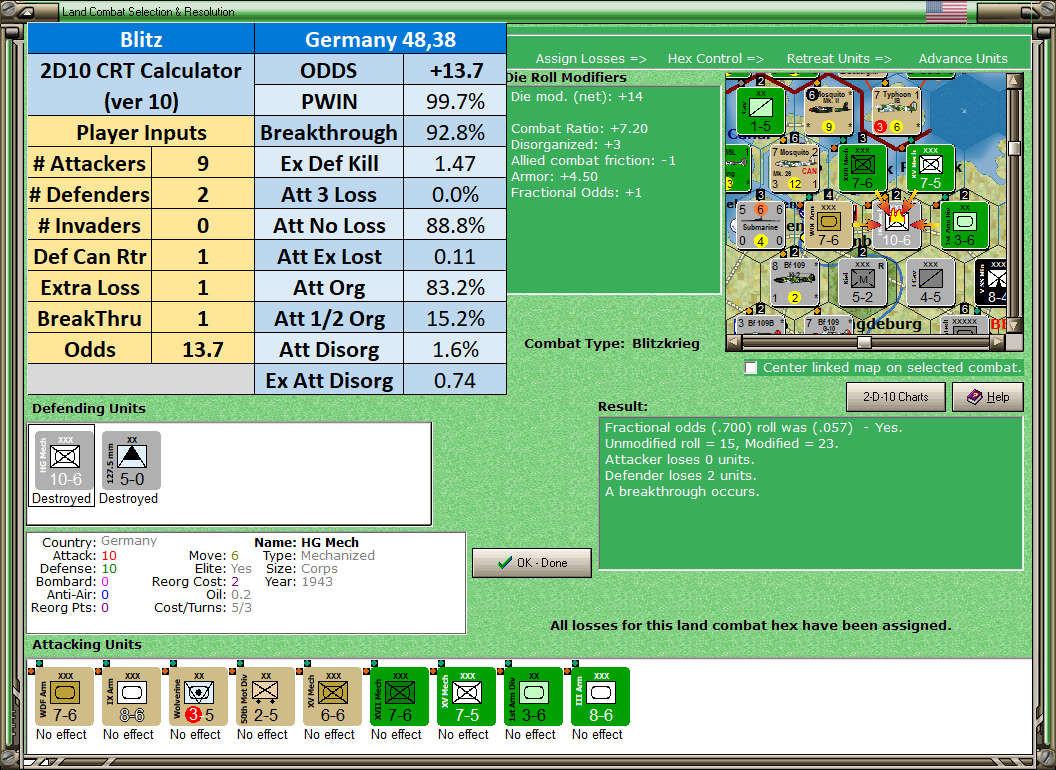Click the ODDS result +13.7
The width and height of the screenshot is (1056, 770).
(455, 70)
